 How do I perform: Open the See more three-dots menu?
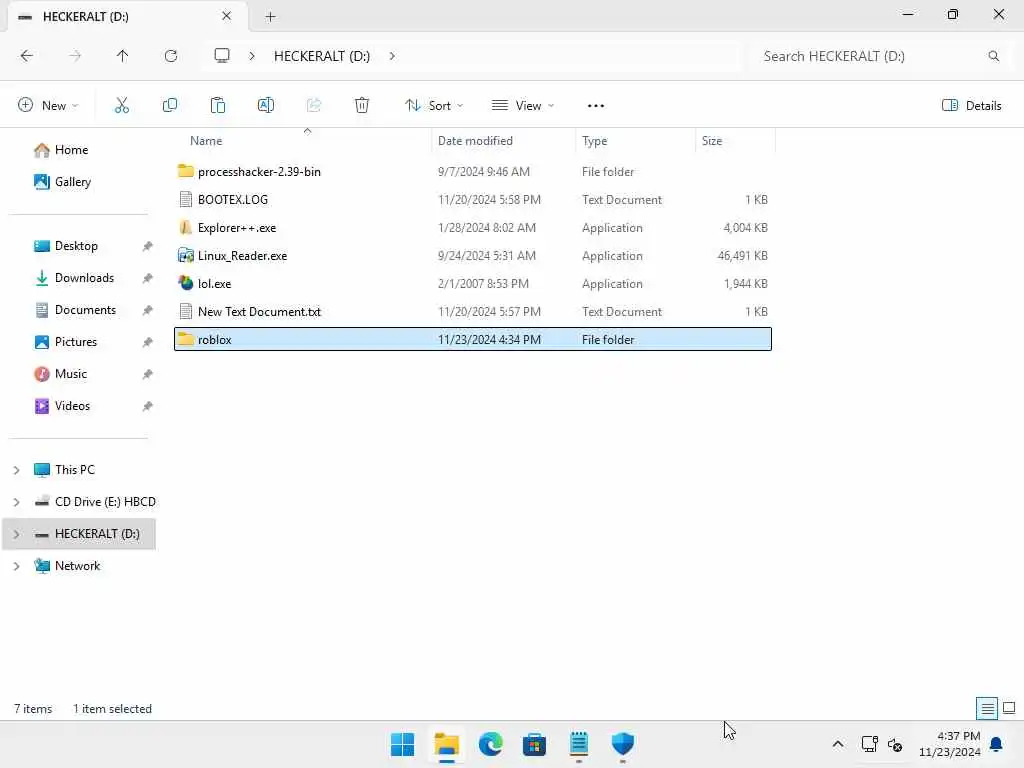(x=596, y=106)
